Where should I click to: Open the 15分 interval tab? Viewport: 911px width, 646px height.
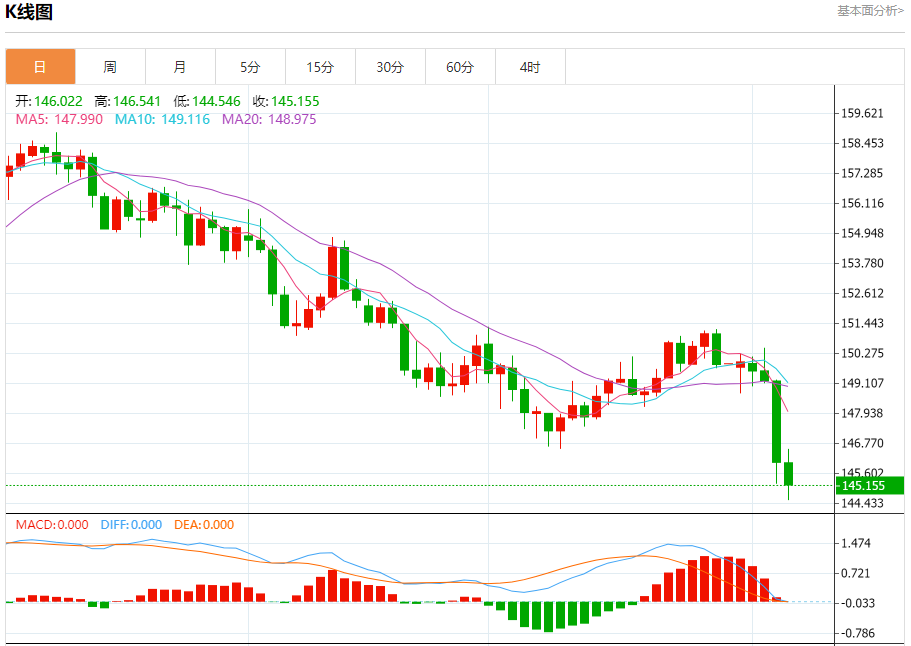(x=320, y=67)
